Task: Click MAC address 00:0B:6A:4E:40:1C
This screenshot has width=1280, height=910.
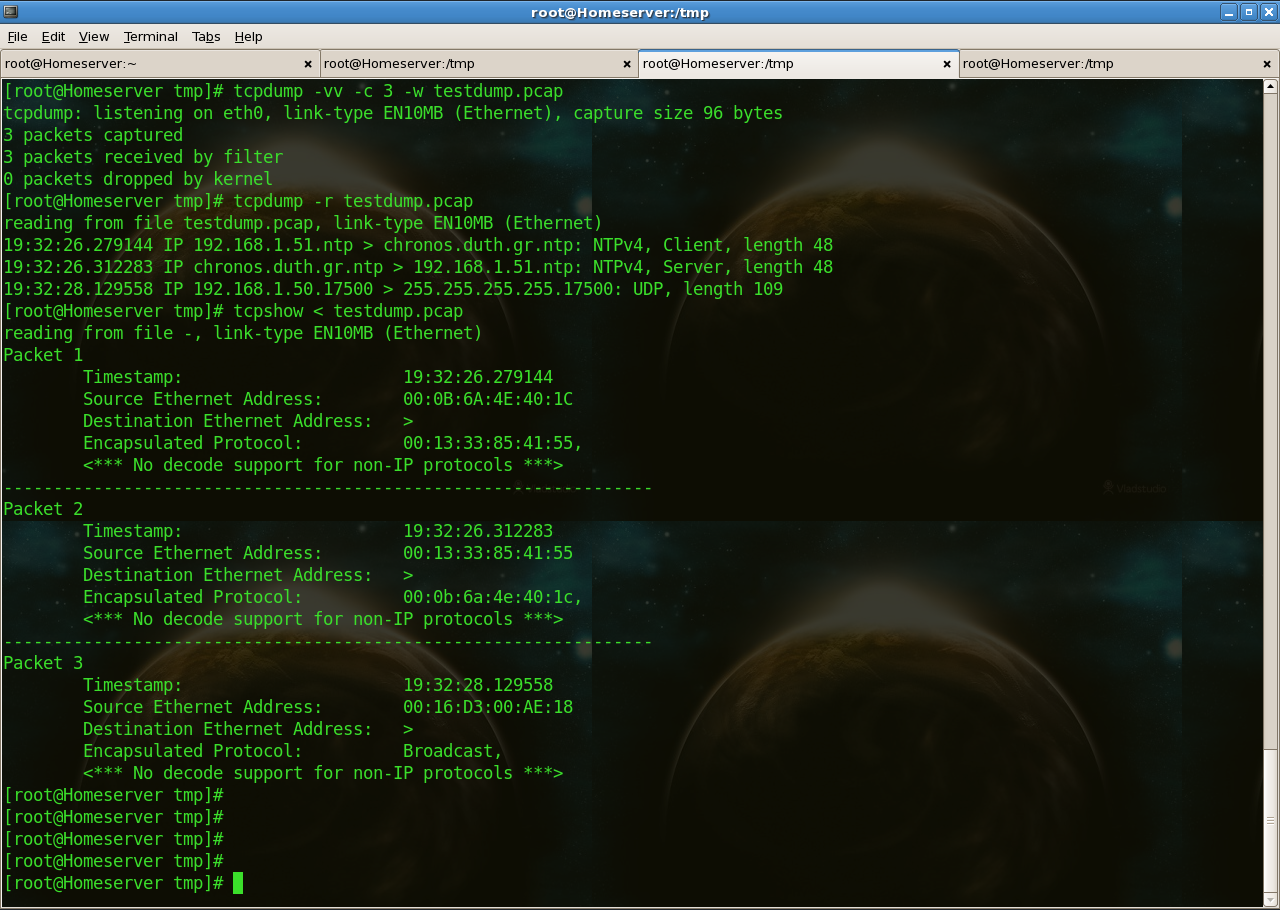Action: [488, 399]
